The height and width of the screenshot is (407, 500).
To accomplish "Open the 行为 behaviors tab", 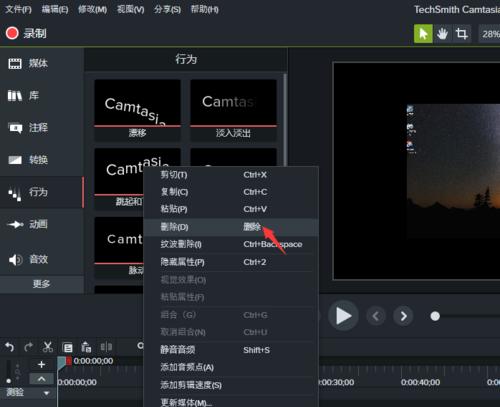I will (41, 192).
